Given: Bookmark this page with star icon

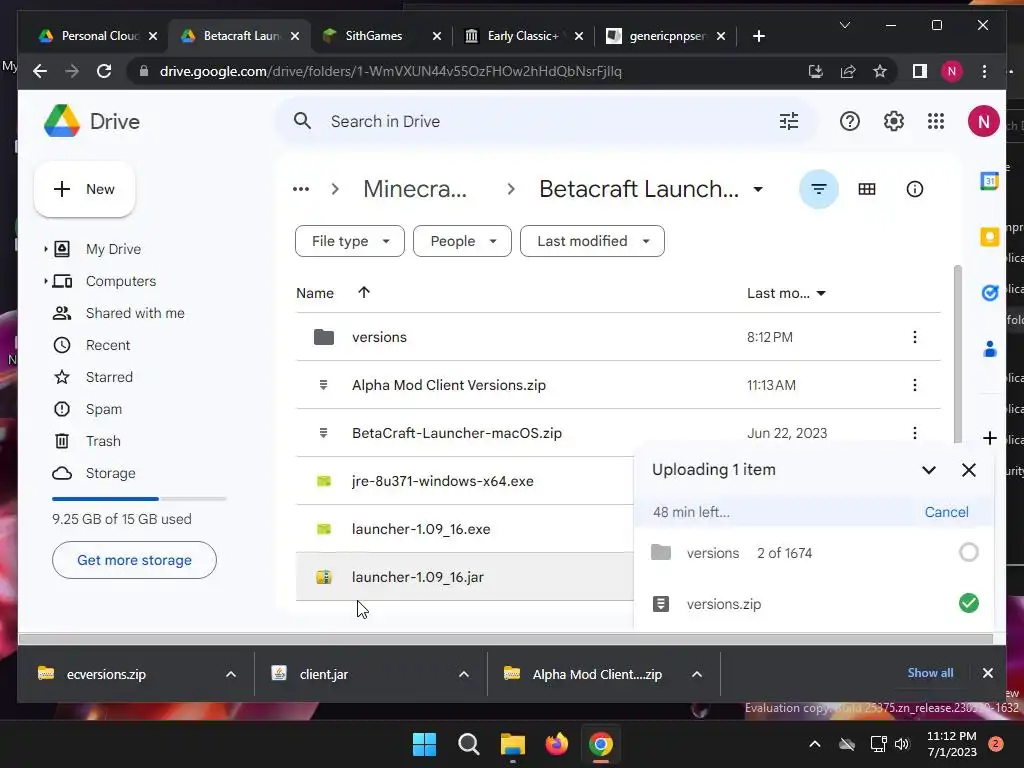Looking at the screenshot, I should point(880,71).
